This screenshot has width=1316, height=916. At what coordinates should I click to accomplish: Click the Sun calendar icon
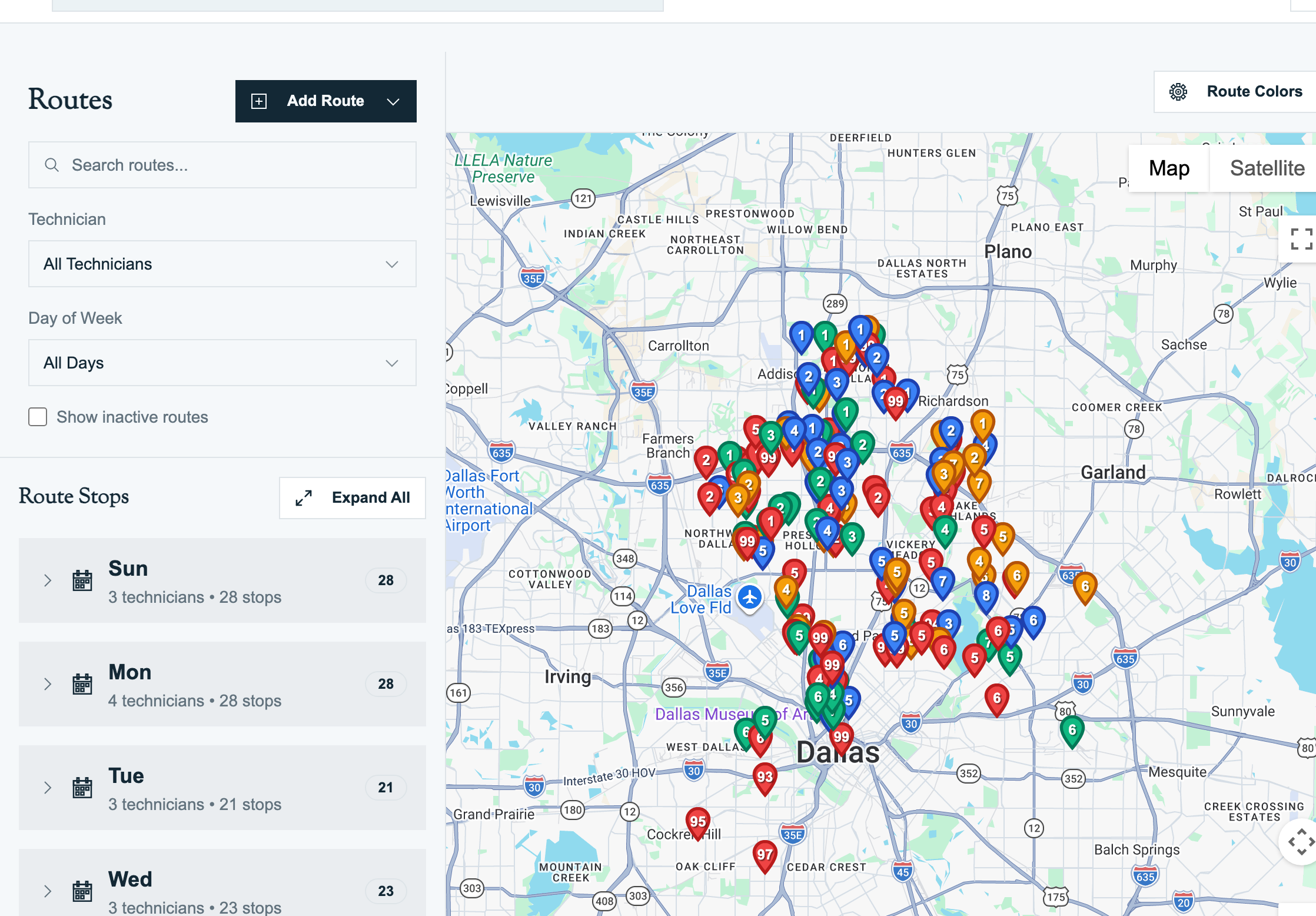coord(82,580)
